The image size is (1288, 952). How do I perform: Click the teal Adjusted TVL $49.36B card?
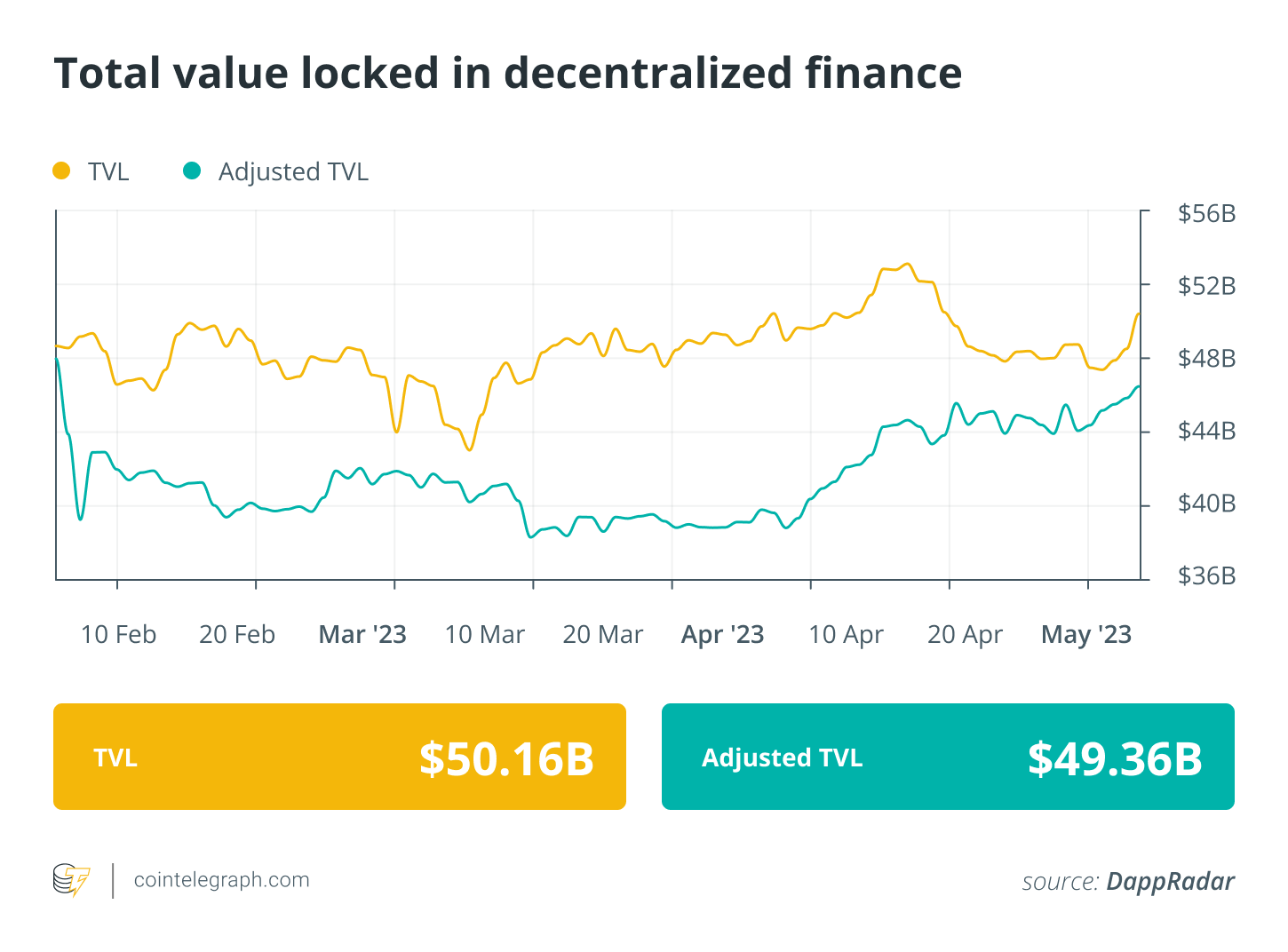click(948, 757)
